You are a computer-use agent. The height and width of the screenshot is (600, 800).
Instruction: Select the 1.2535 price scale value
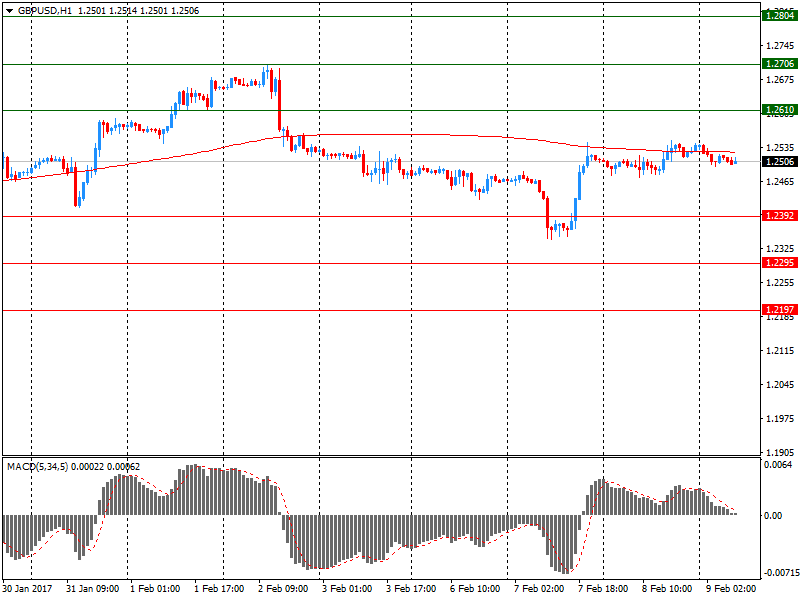[x=780, y=147]
